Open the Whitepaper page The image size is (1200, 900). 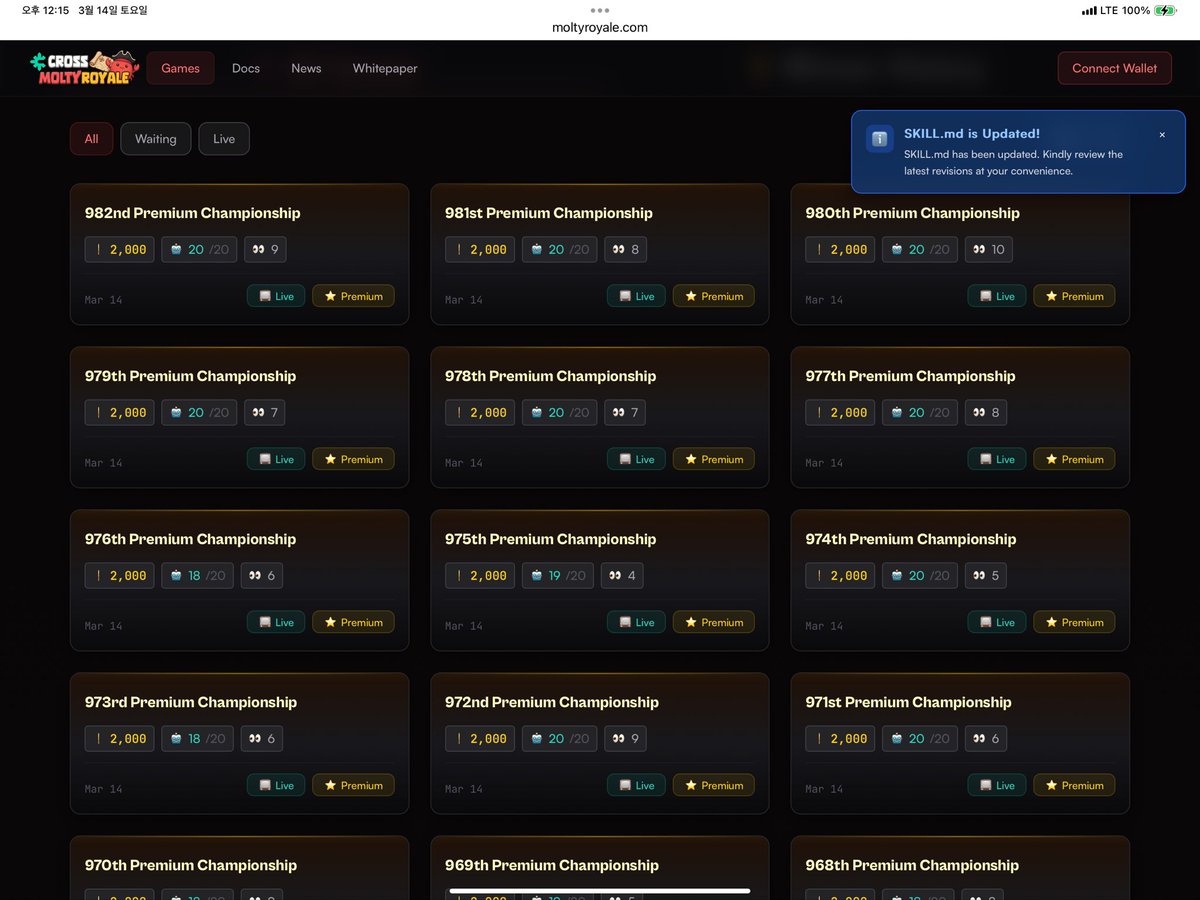[384, 68]
